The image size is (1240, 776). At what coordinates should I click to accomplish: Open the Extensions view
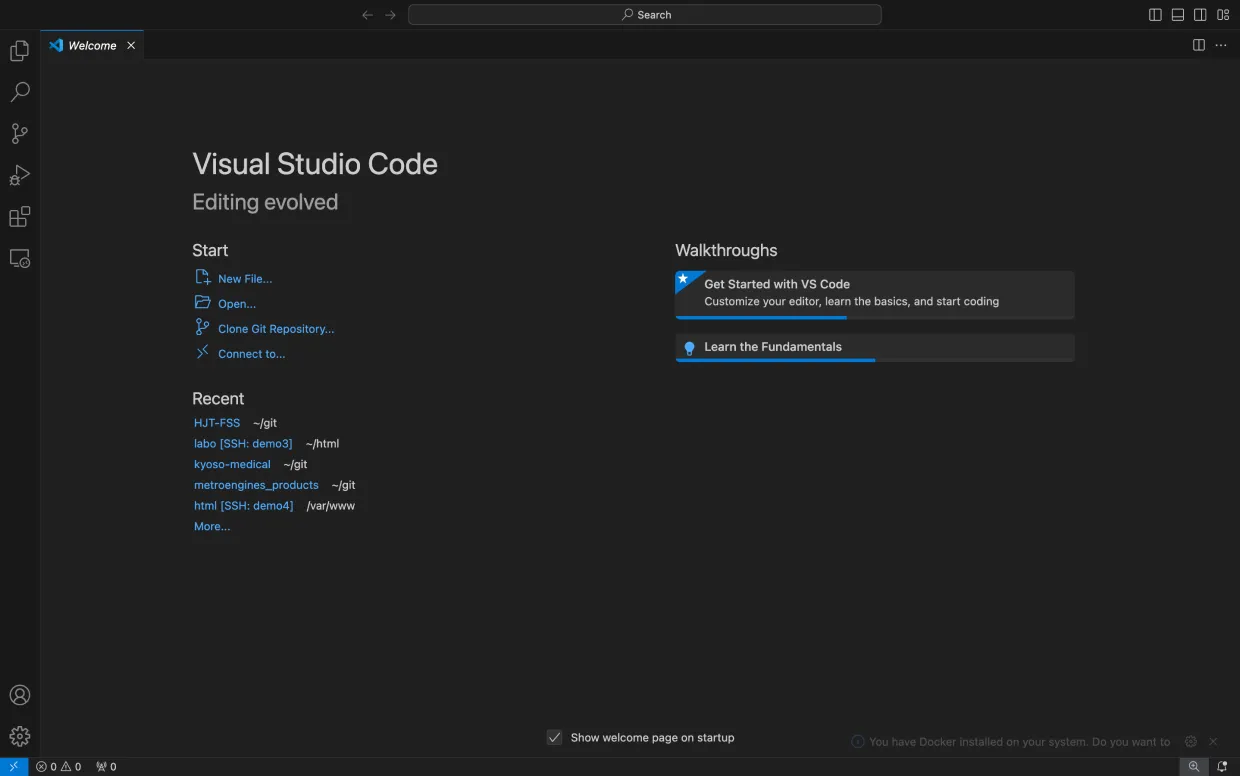(x=20, y=217)
